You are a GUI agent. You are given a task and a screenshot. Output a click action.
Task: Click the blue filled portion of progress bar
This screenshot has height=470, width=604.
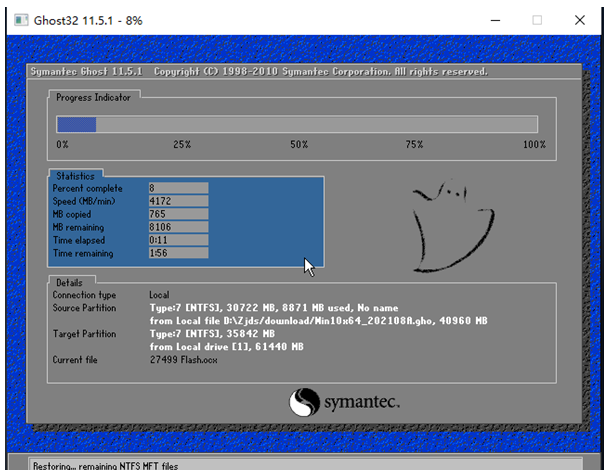click(x=76, y=124)
